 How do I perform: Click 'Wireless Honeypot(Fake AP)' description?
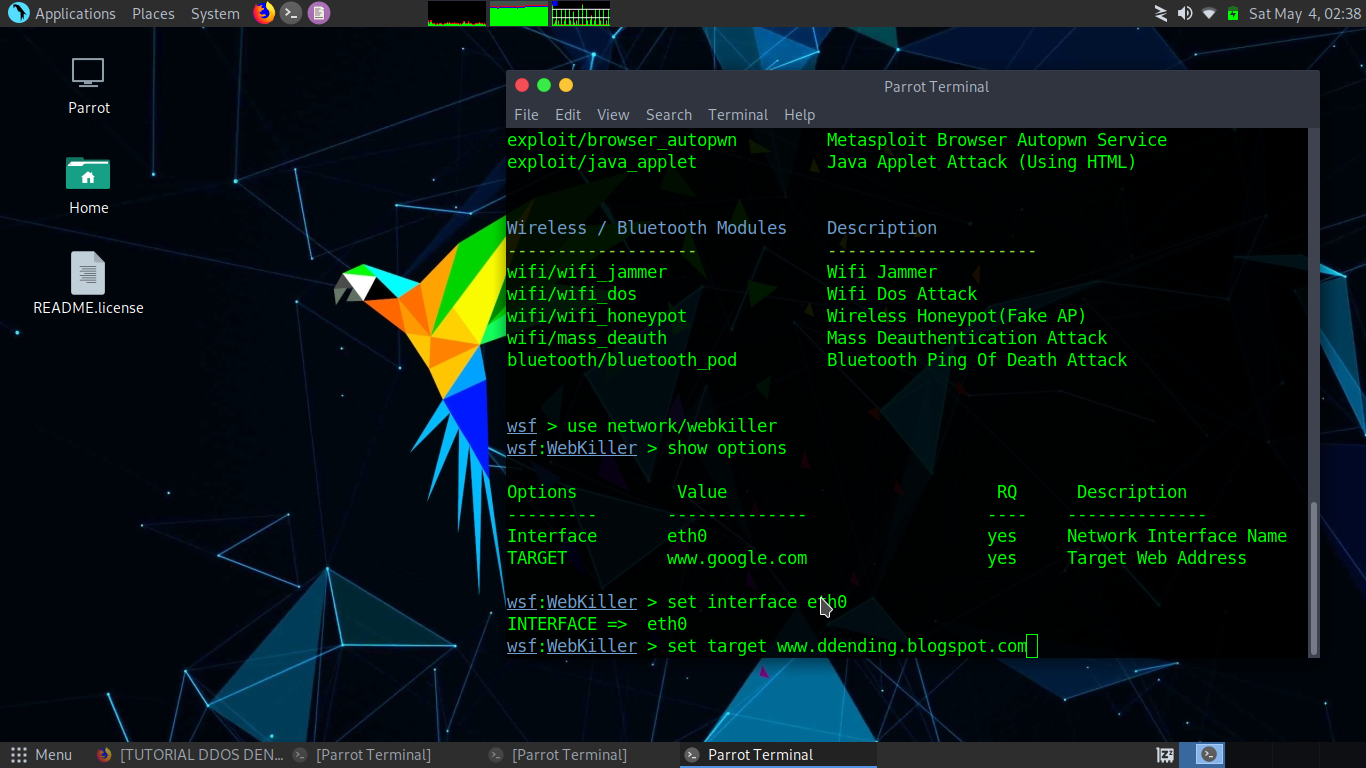(x=957, y=316)
